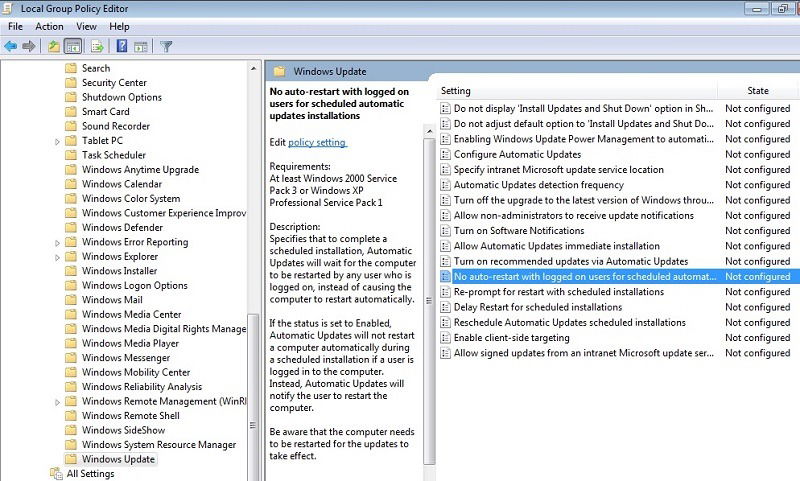Click the Filter funnel toolbar icon
This screenshot has width=800, height=481.
166,47
